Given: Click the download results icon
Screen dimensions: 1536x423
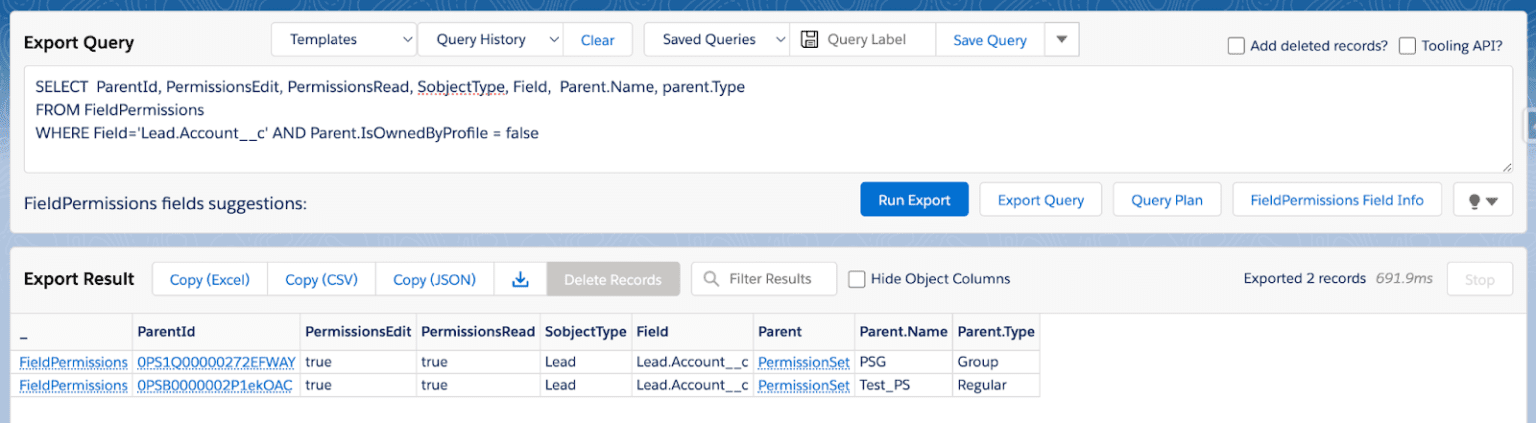Looking at the screenshot, I should click(x=520, y=280).
